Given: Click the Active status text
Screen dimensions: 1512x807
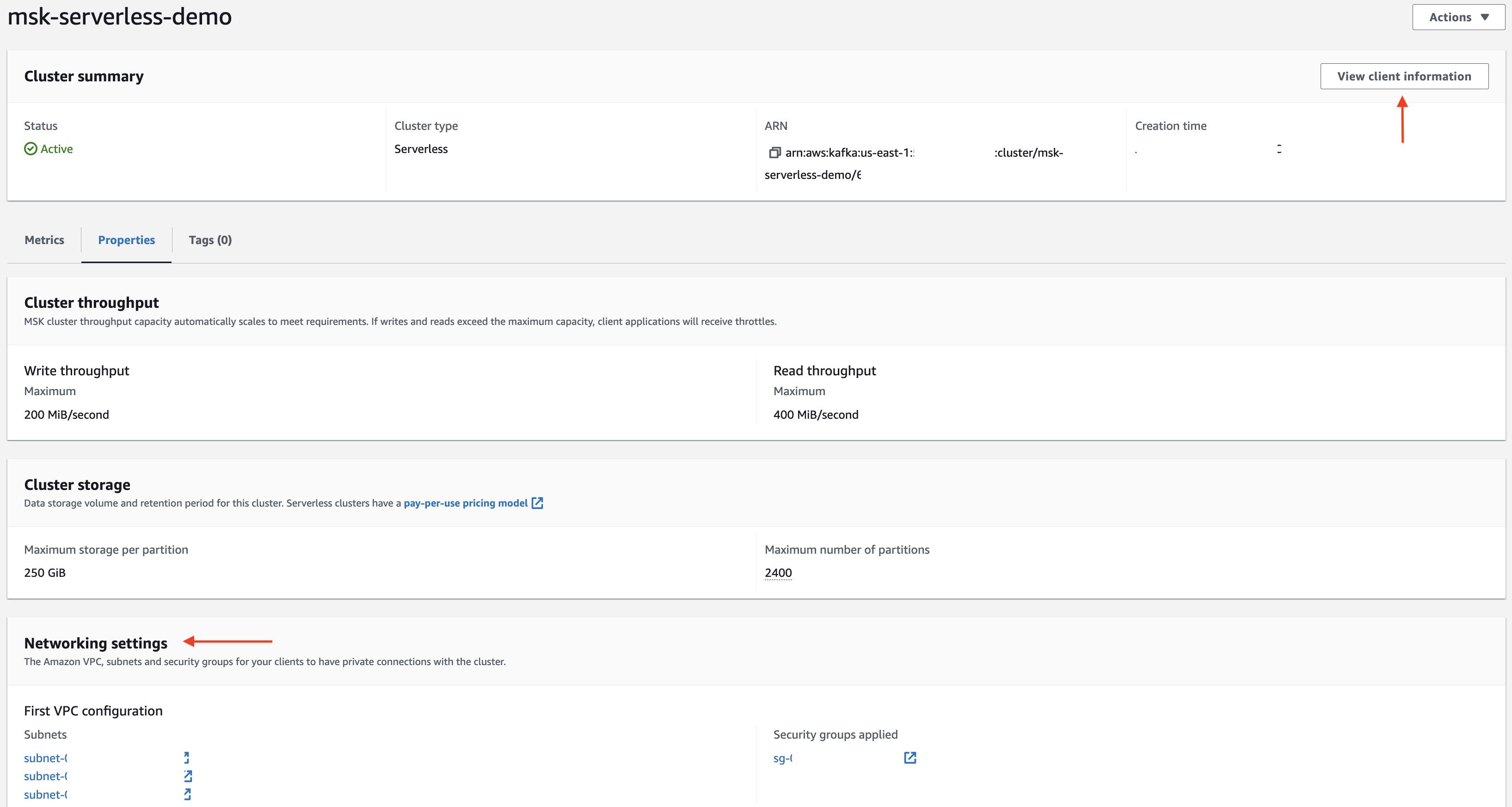Looking at the screenshot, I should 57,149.
